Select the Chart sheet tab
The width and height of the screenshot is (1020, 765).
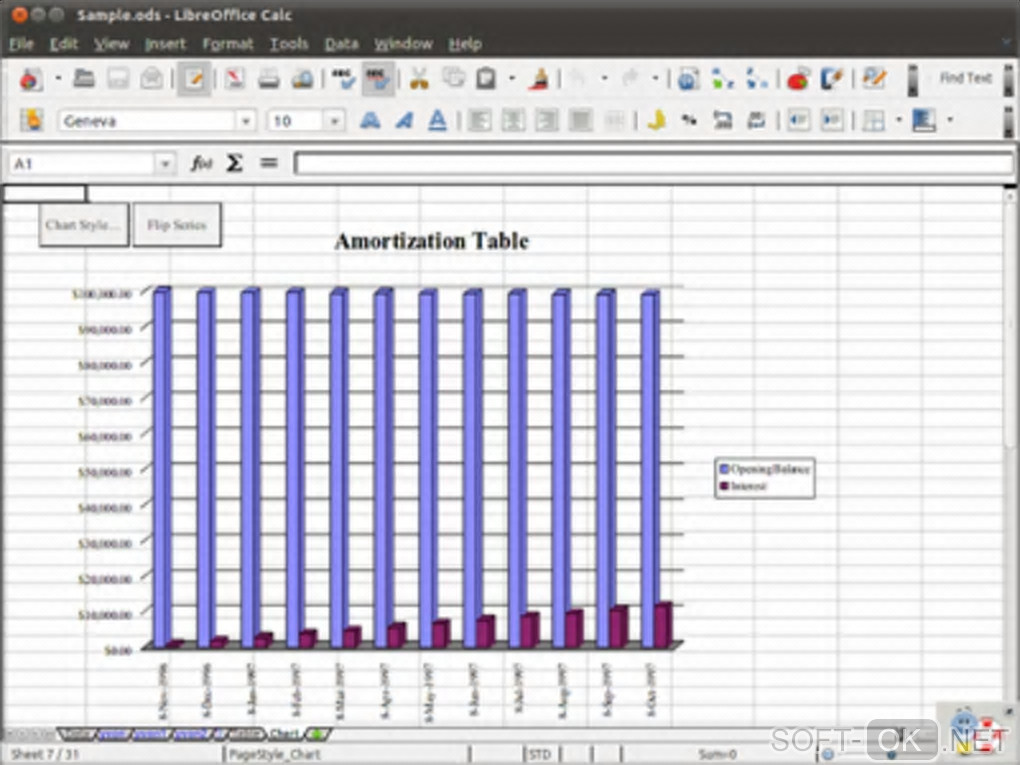284,734
